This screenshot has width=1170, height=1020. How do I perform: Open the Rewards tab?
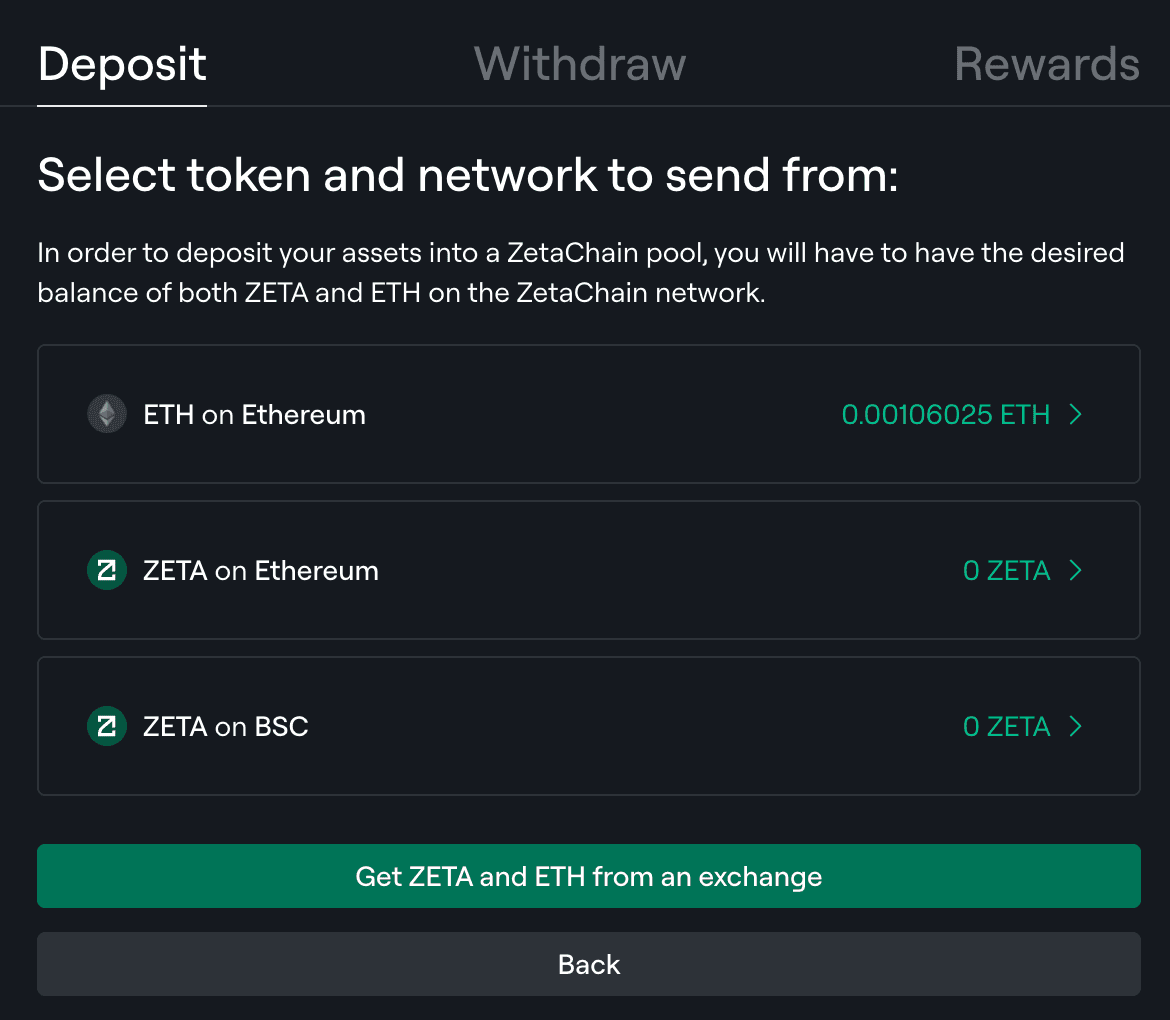click(x=1046, y=64)
